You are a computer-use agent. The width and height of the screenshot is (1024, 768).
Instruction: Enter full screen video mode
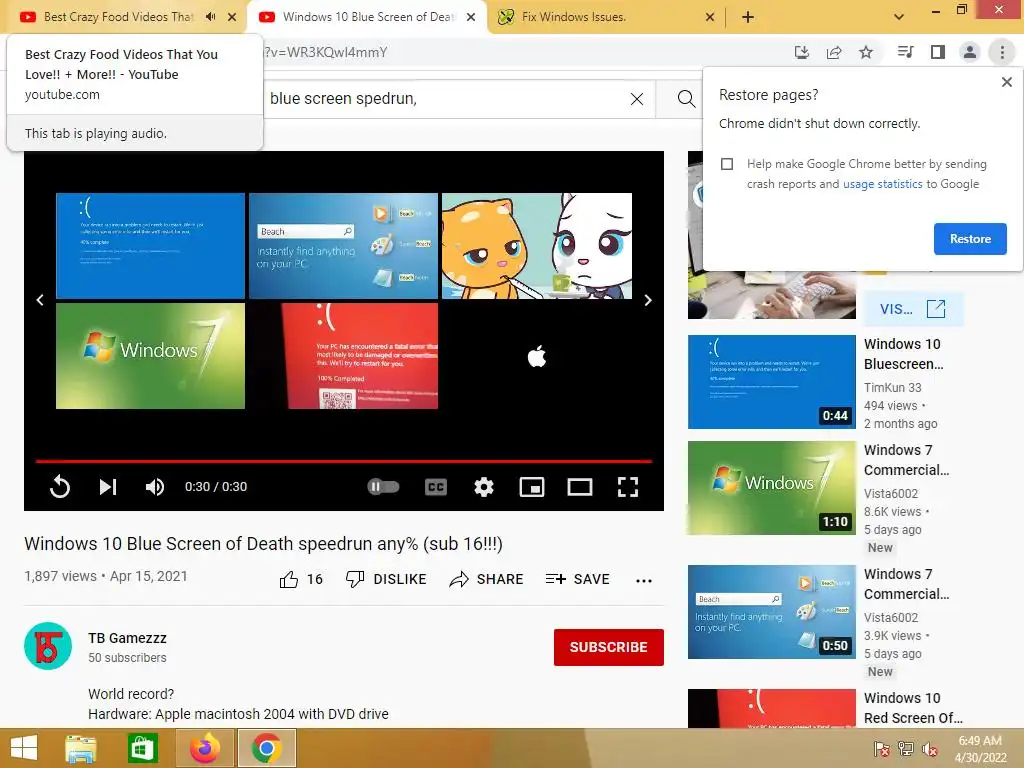click(628, 487)
